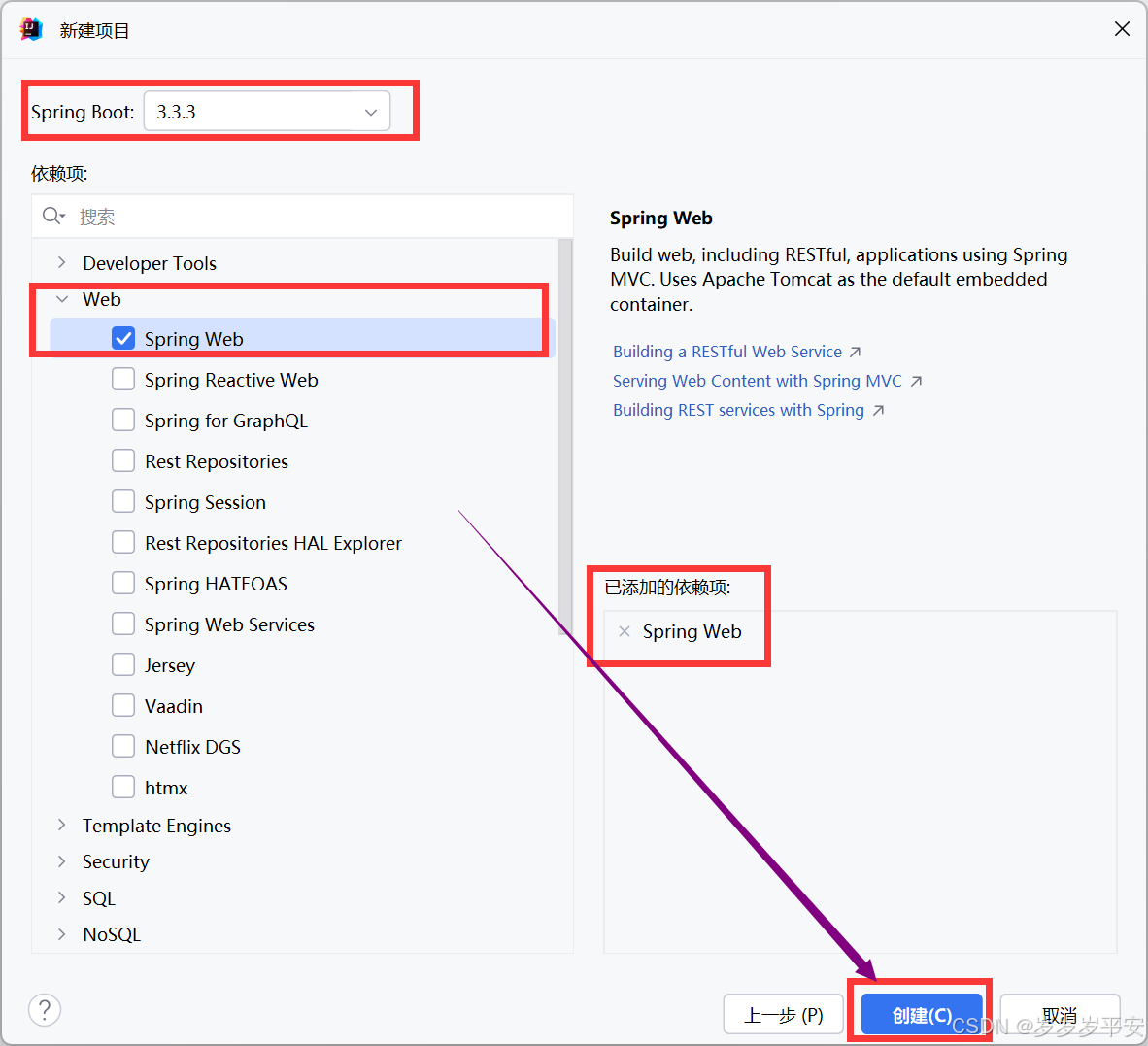This screenshot has width=1148, height=1046.
Task: Click the Rest Repositories HAL Explorer label
Action: click(x=273, y=543)
